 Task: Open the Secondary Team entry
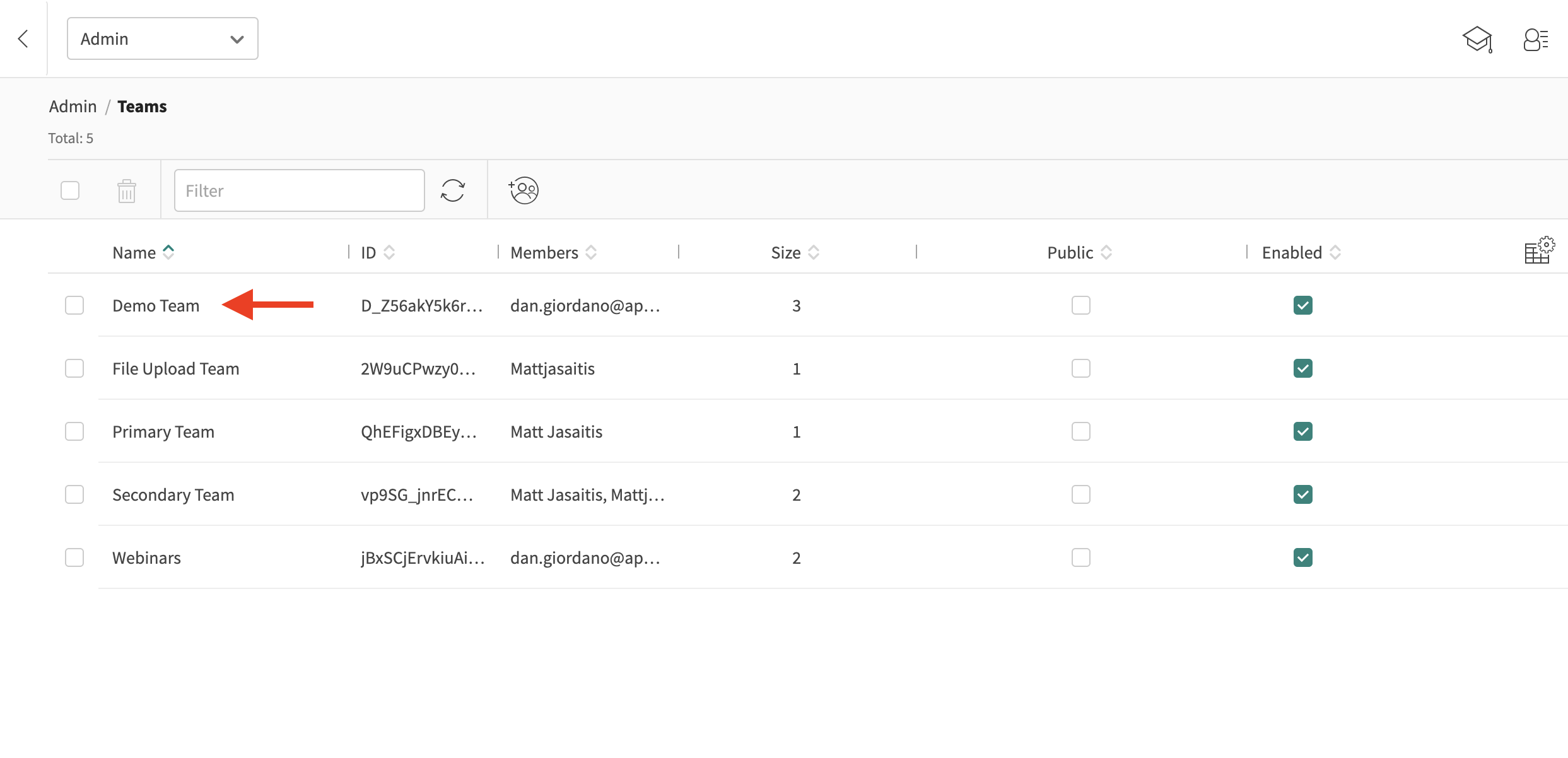tap(173, 494)
